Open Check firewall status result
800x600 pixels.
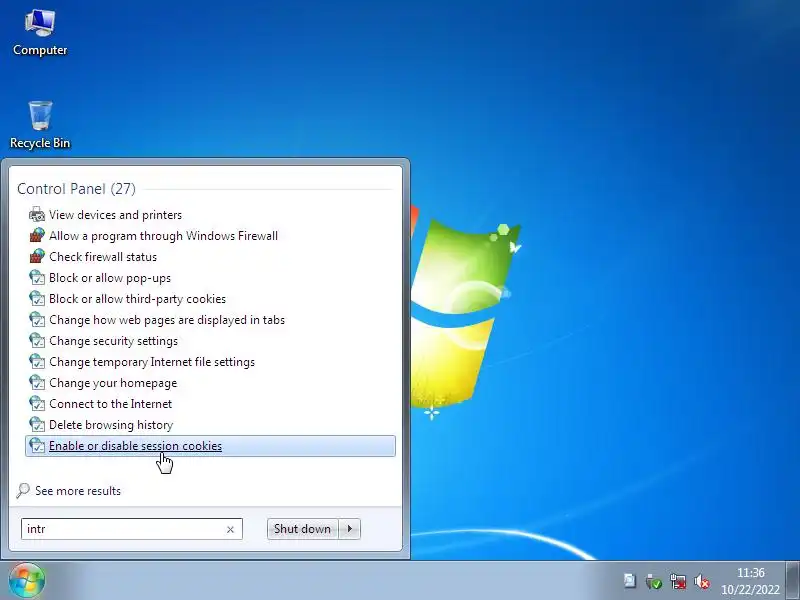pyautogui.click(x=103, y=257)
